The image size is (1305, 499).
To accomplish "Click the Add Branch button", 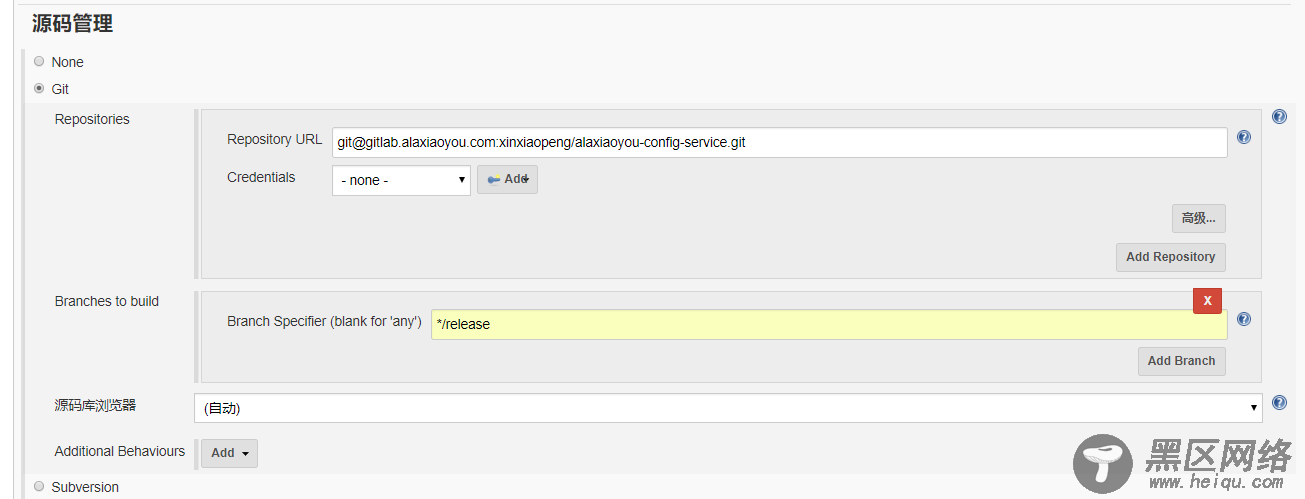I will [1181, 361].
